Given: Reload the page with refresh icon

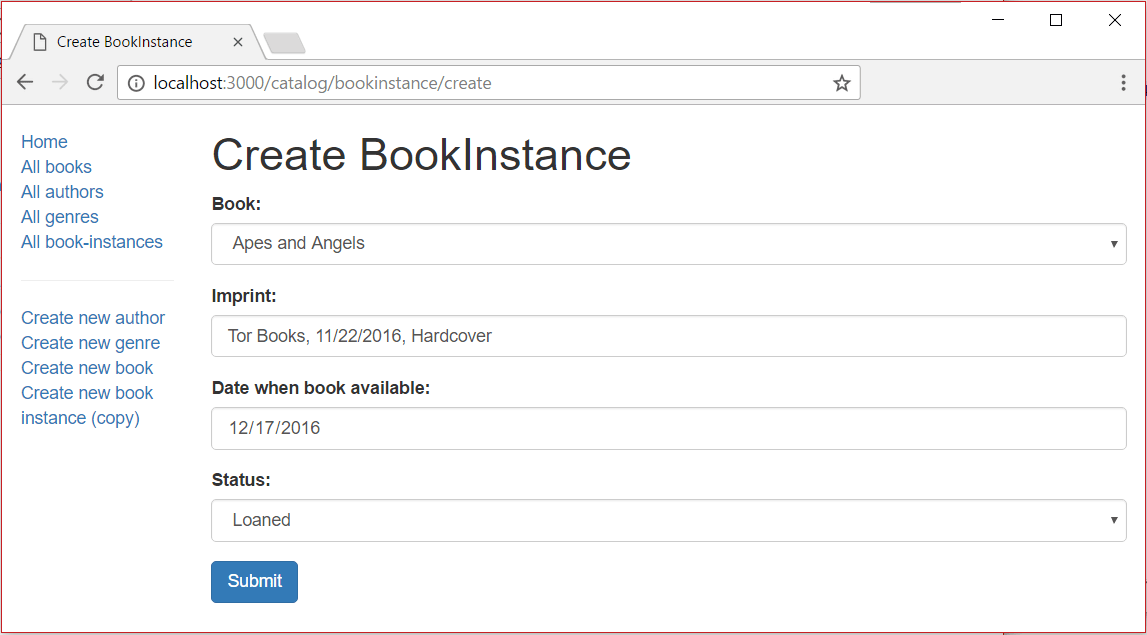Looking at the screenshot, I should pyautogui.click(x=95, y=83).
